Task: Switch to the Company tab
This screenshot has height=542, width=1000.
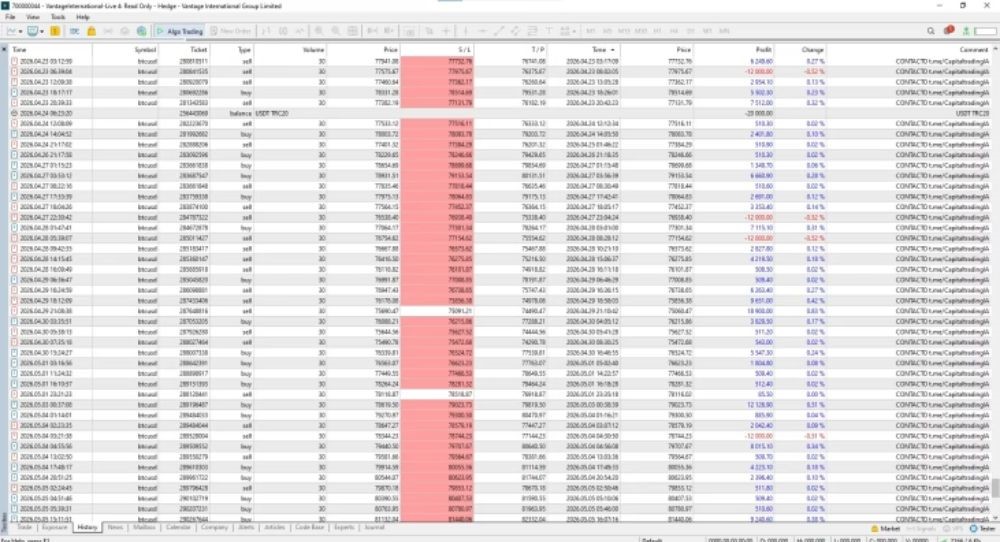Action: [214, 528]
